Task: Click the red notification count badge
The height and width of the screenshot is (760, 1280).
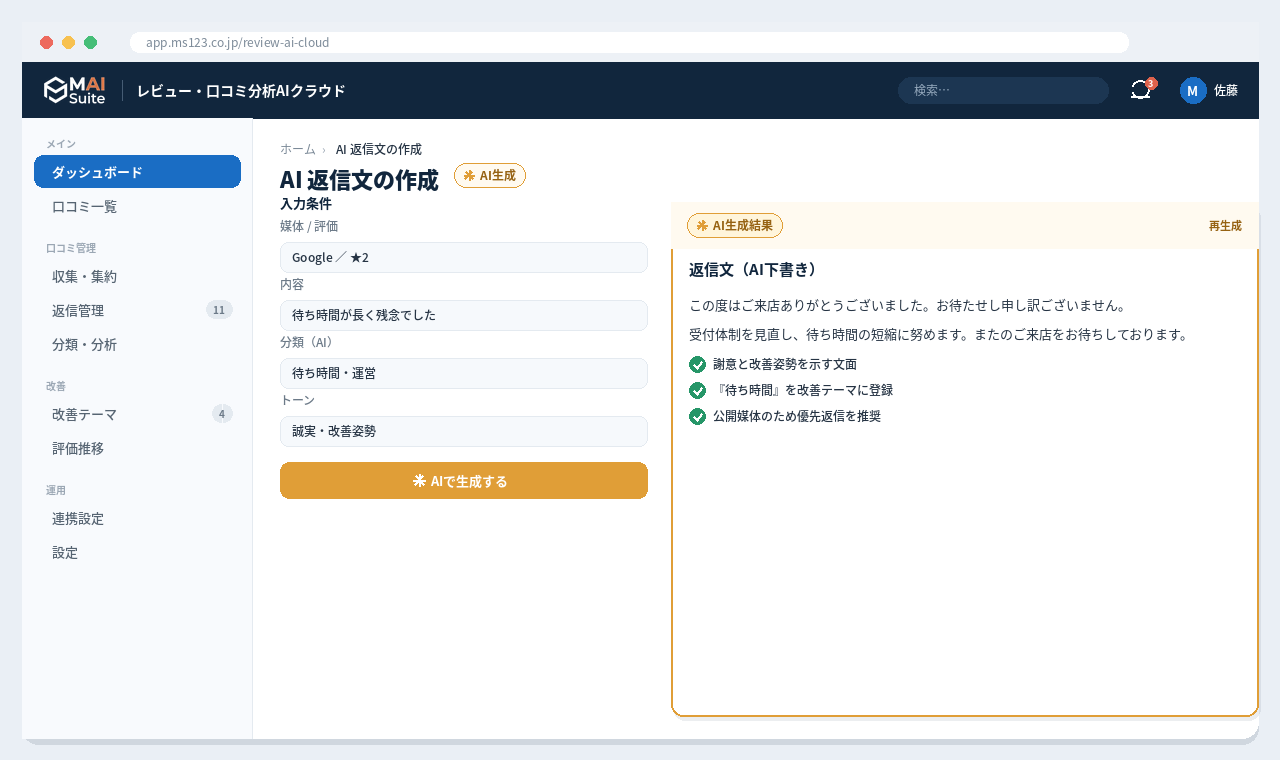Action: (x=1151, y=83)
